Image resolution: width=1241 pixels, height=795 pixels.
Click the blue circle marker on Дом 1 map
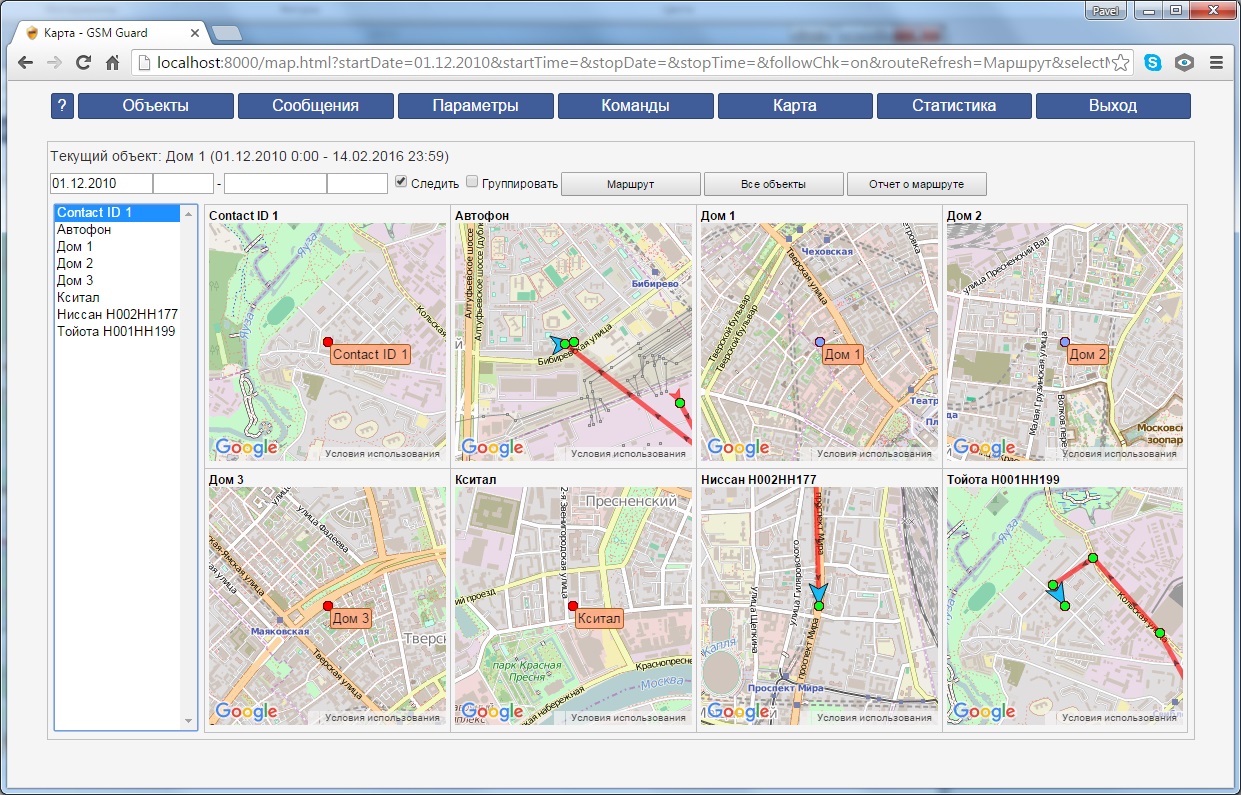point(820,342)
